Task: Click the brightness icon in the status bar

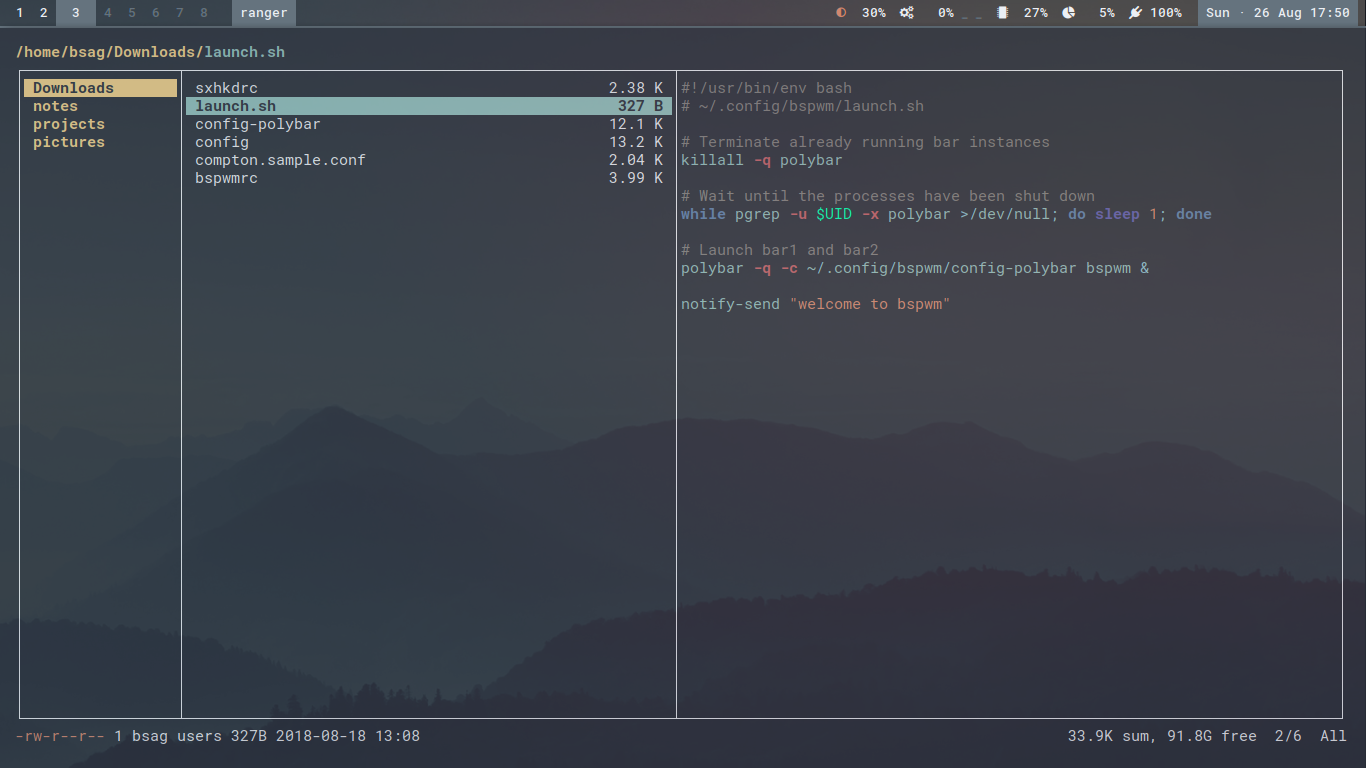Action: (x=841, y=13)
